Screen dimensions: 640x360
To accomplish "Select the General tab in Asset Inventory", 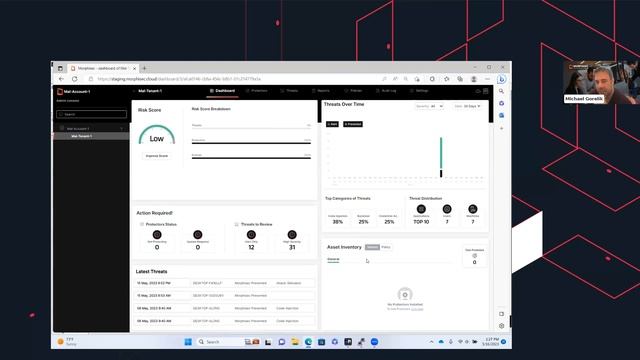I will [x=333, y=260].
